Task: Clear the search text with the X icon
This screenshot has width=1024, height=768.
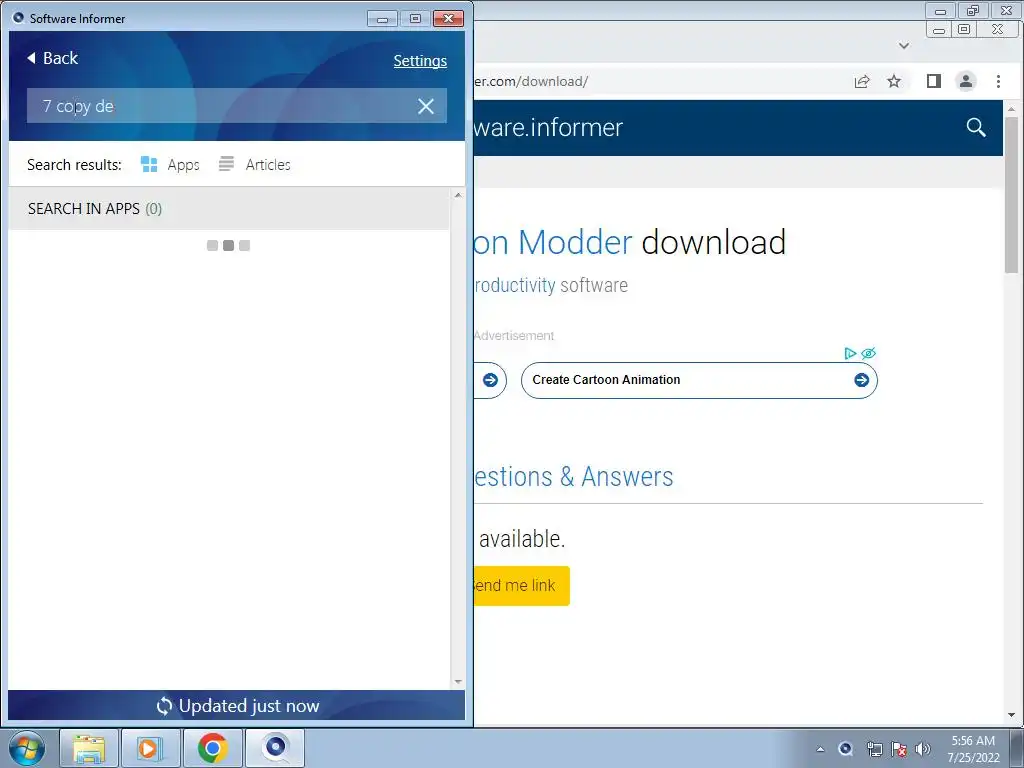Action: (426, 106)
